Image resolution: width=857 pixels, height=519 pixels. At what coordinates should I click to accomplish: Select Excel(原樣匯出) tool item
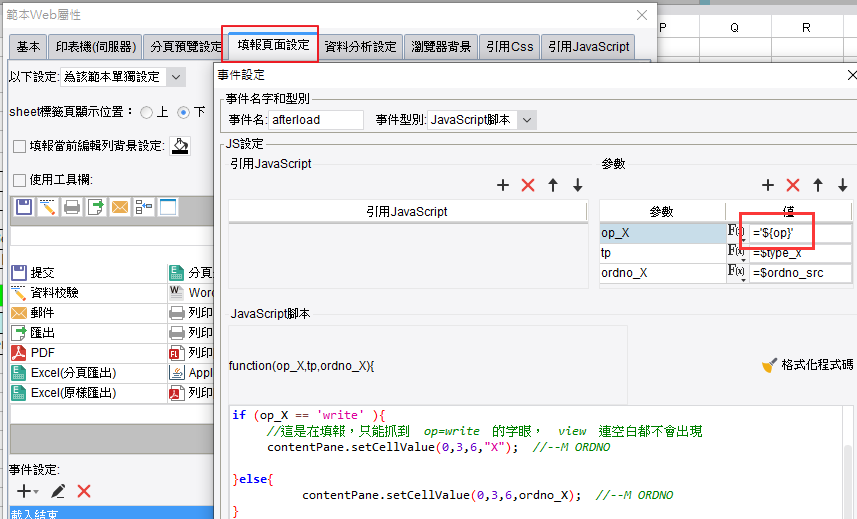click(88, 393)
